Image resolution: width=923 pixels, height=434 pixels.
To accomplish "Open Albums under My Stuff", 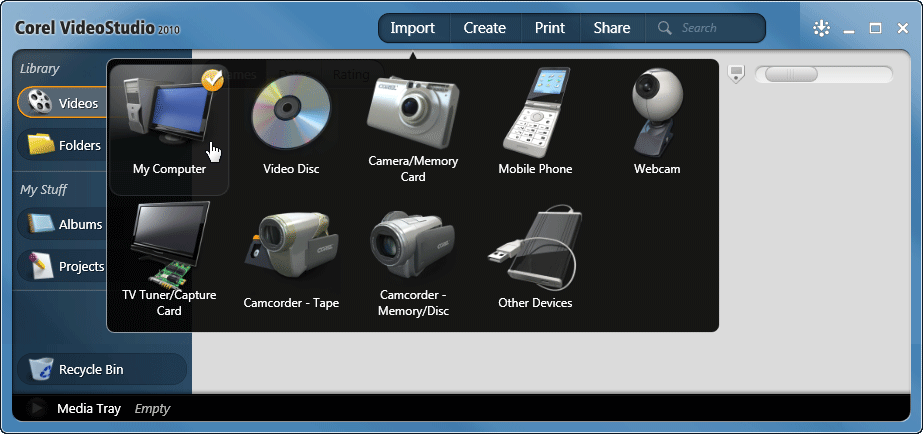I will (x=62, y=224).
